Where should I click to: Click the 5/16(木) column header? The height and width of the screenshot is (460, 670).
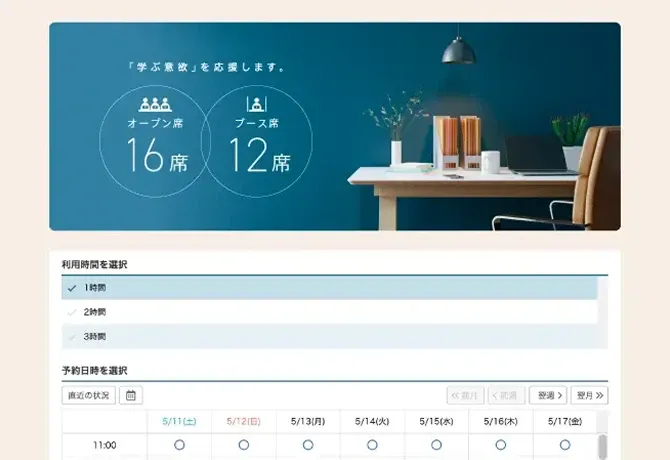pyautogui.click(x=501, y=422)
